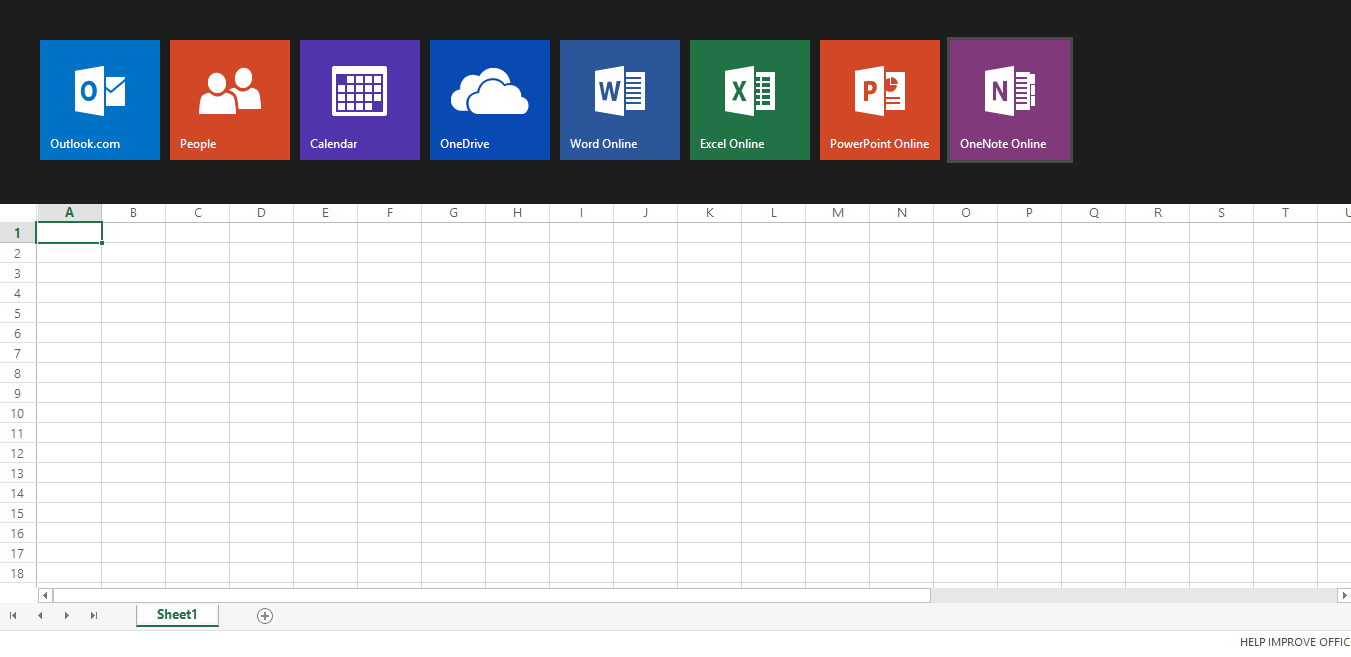Go to last sheet tab arrow
The image size is (1351, 657).
94,616
